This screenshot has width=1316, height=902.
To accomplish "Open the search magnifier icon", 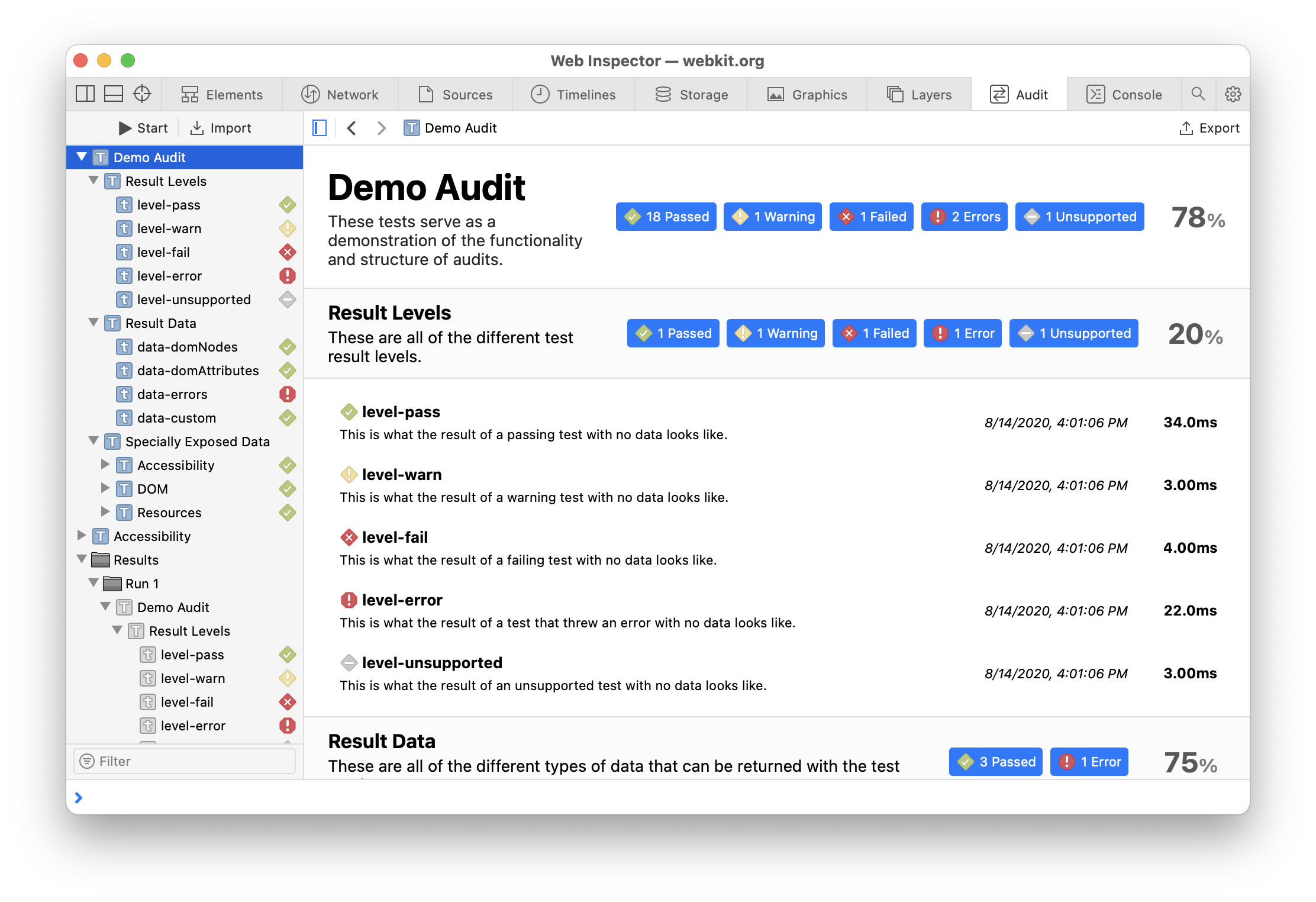I will click(x=1198, y=94).
